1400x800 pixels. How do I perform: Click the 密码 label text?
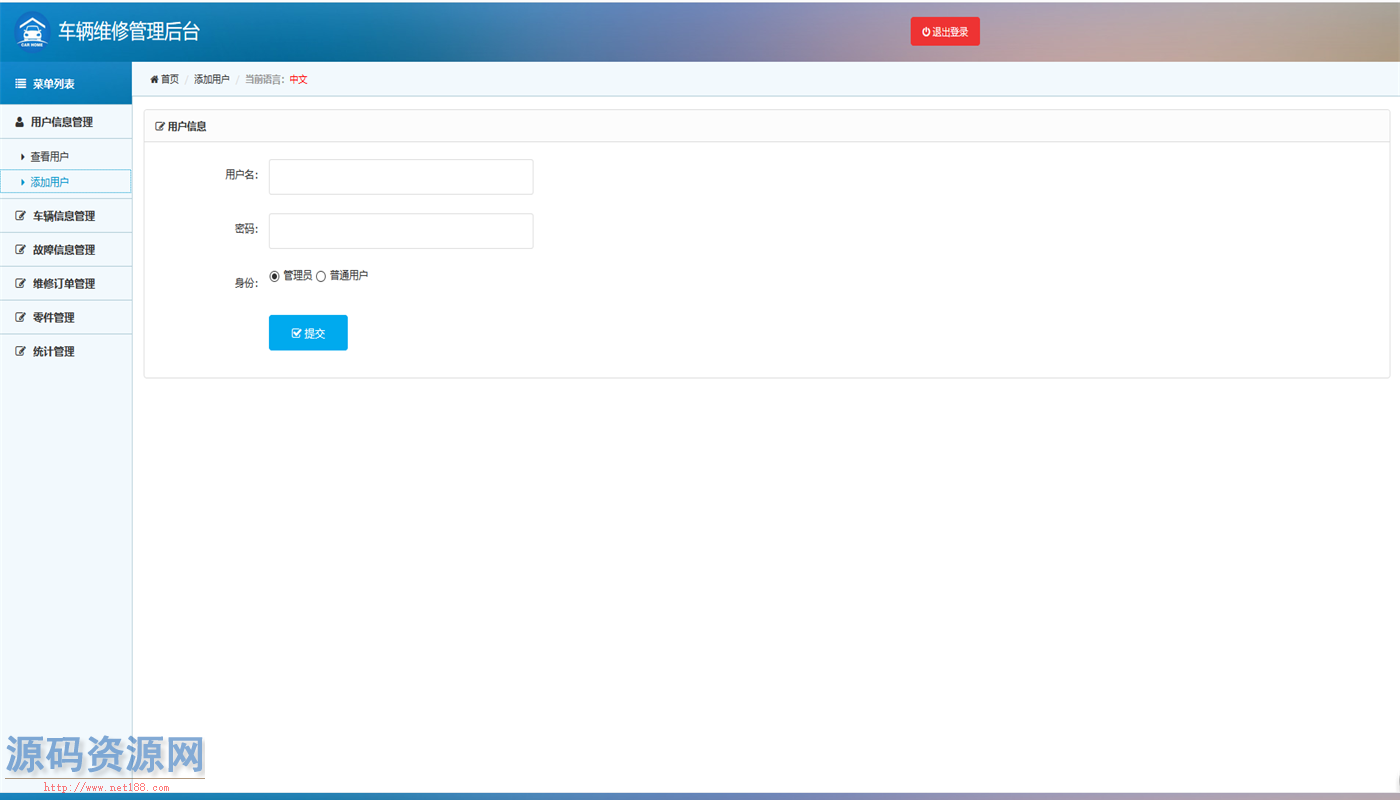click(247, 229)
